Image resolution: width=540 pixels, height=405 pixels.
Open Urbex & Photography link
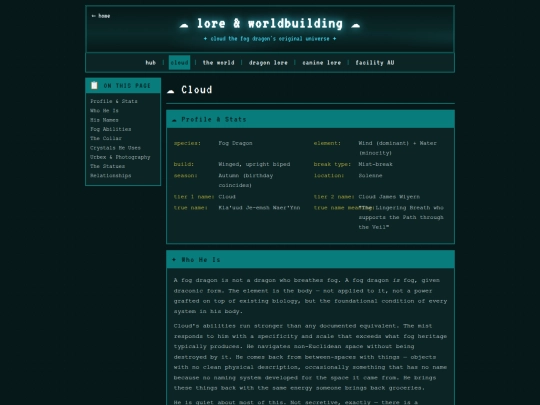pos(120,157)
